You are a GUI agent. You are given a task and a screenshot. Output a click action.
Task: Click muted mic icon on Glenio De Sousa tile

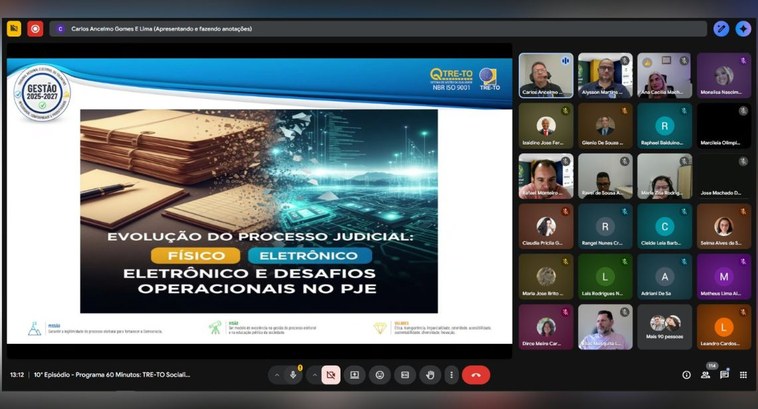[x=625, y=111]
